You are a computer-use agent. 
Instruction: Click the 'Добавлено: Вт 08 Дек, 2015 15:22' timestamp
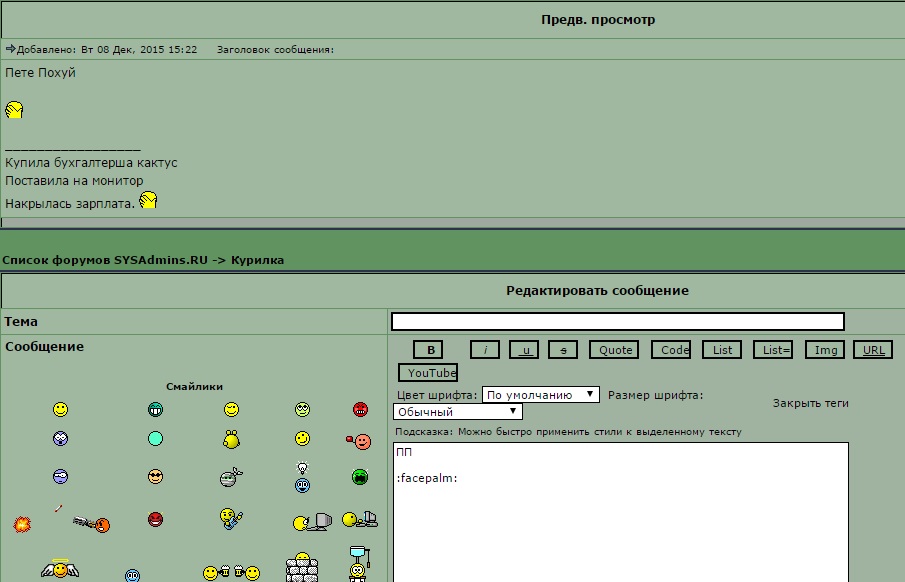(x=107, y=50)
